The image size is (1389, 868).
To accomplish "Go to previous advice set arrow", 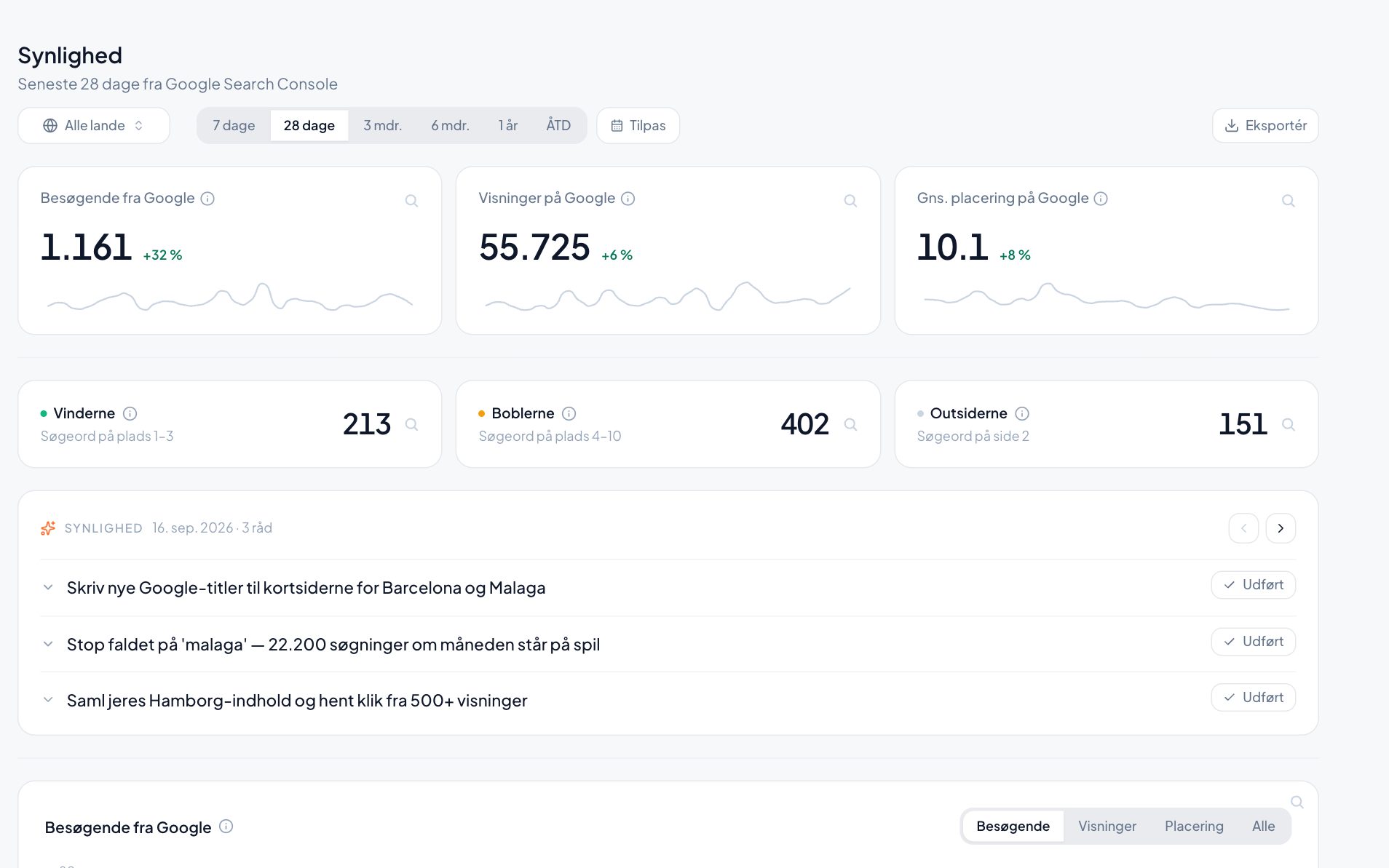I will pos(1243,528).
